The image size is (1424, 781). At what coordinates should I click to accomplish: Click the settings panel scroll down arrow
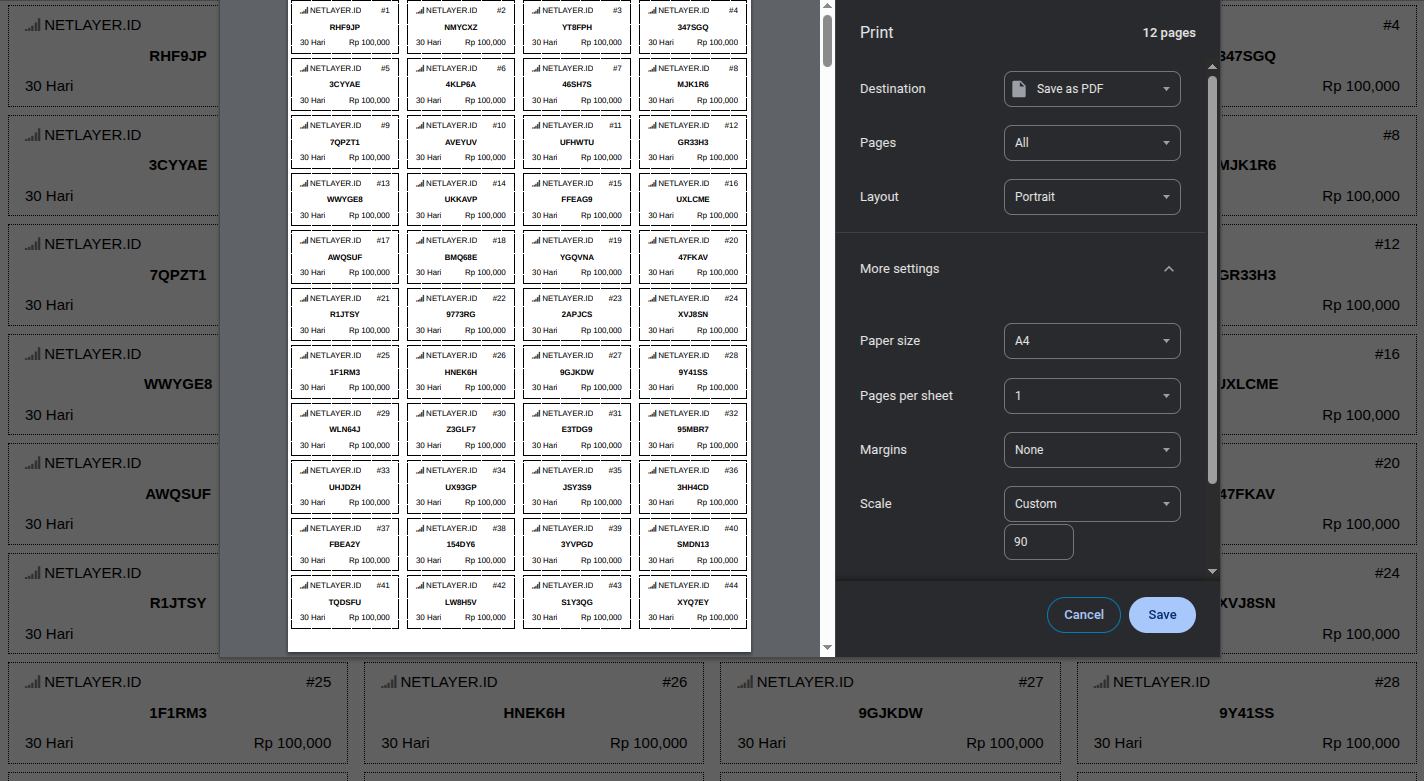(1212, 571)
